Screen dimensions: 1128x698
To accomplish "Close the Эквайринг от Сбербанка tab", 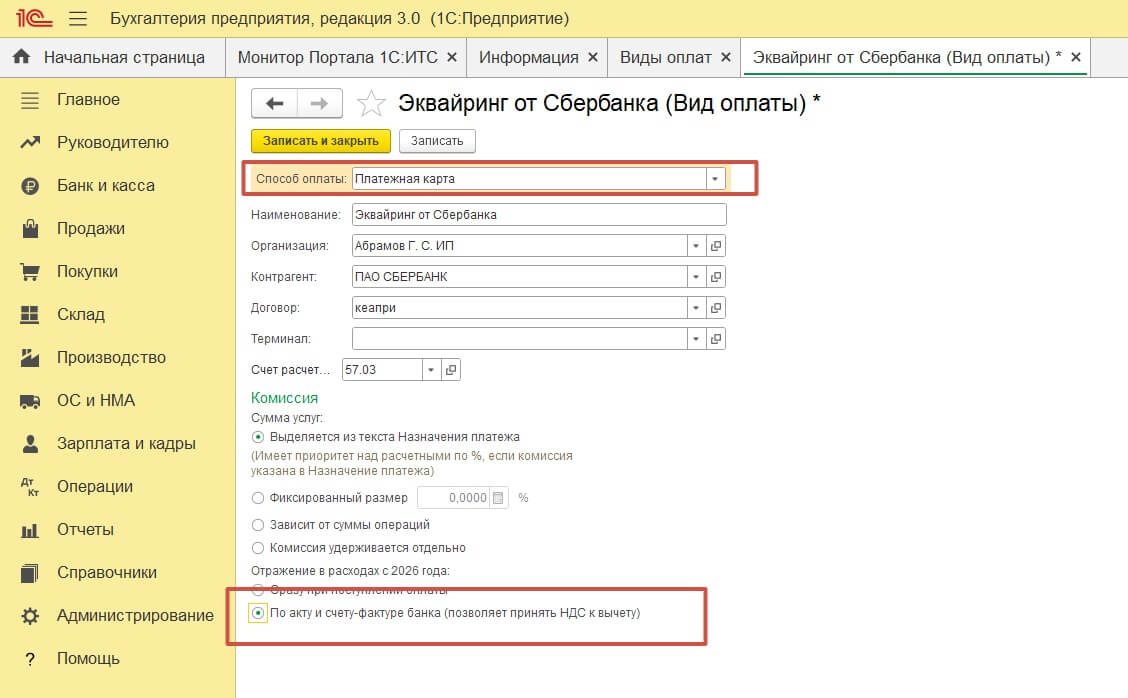I will coord(1075,57).
